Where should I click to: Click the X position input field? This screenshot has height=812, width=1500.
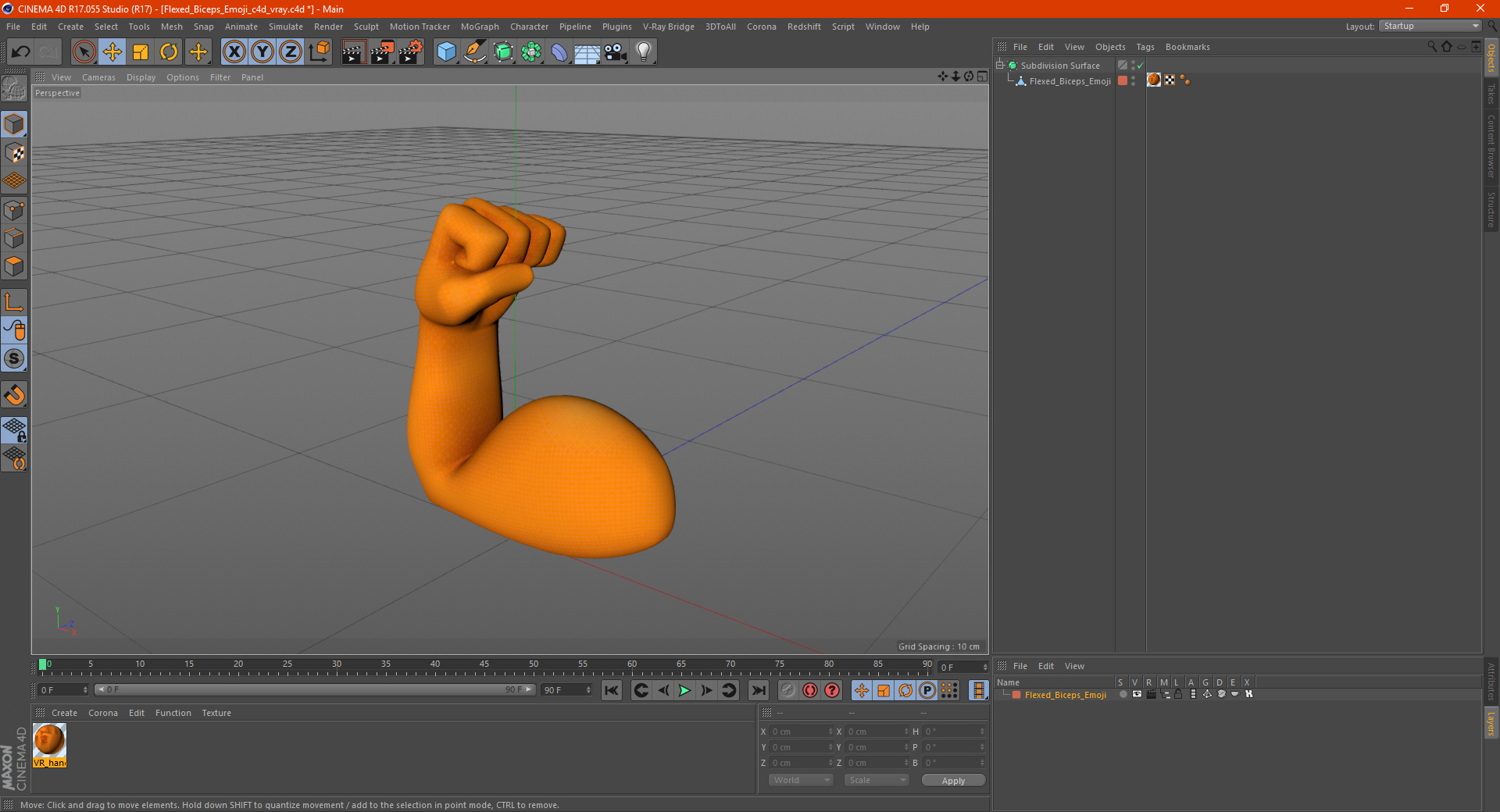[801, 732]
